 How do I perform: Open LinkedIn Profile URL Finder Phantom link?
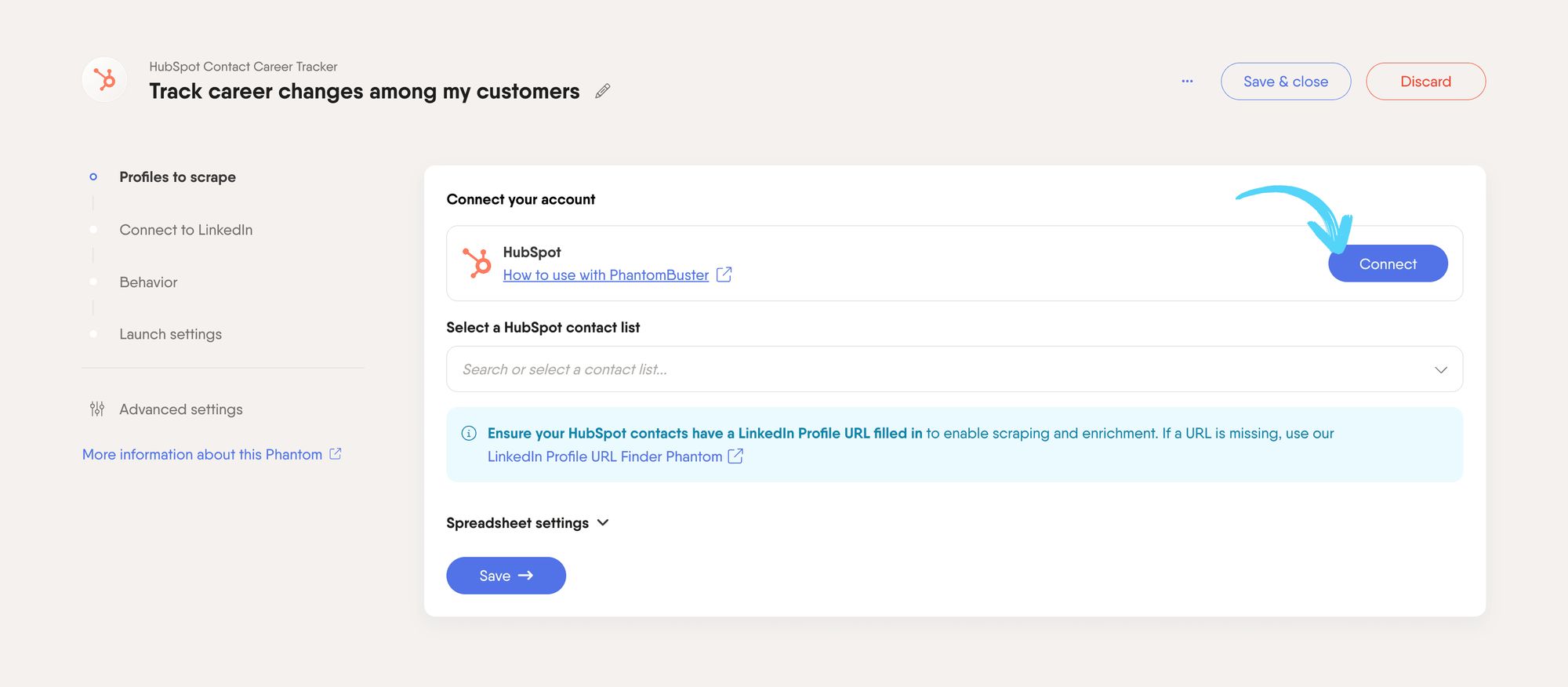(x=604, y=456)
